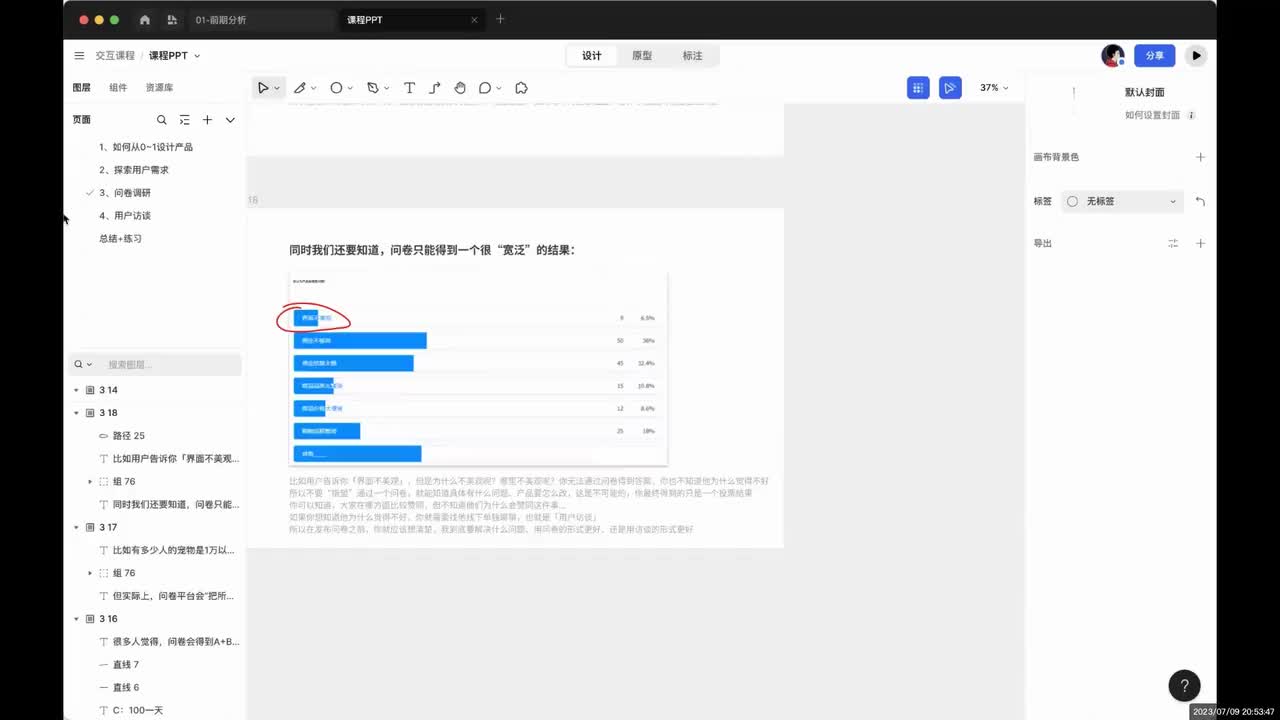
Task: Select page 4、用户访谈
Action: pos(125,216)
